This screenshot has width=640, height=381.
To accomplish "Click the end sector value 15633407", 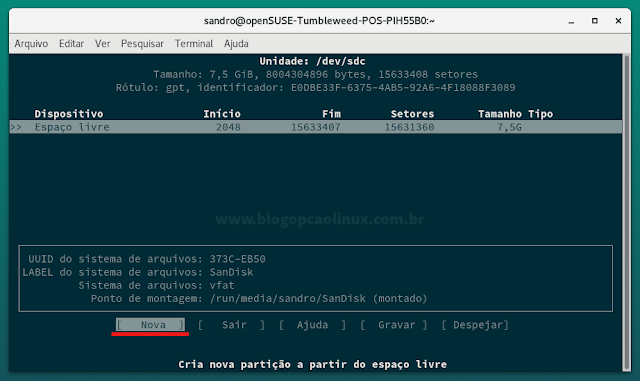I will 316,127.
